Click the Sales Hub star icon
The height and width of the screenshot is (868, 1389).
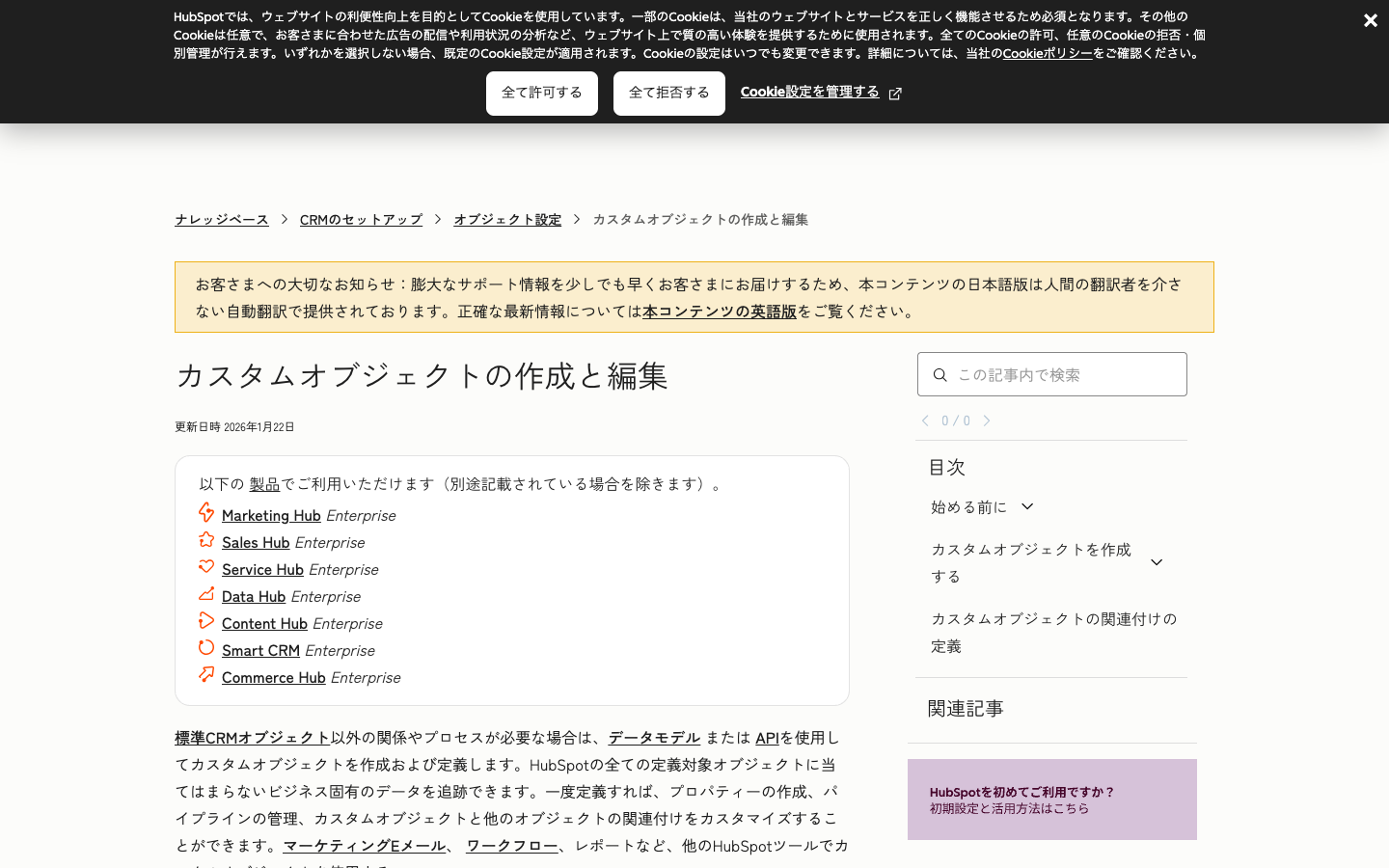(x=206, y=540)
